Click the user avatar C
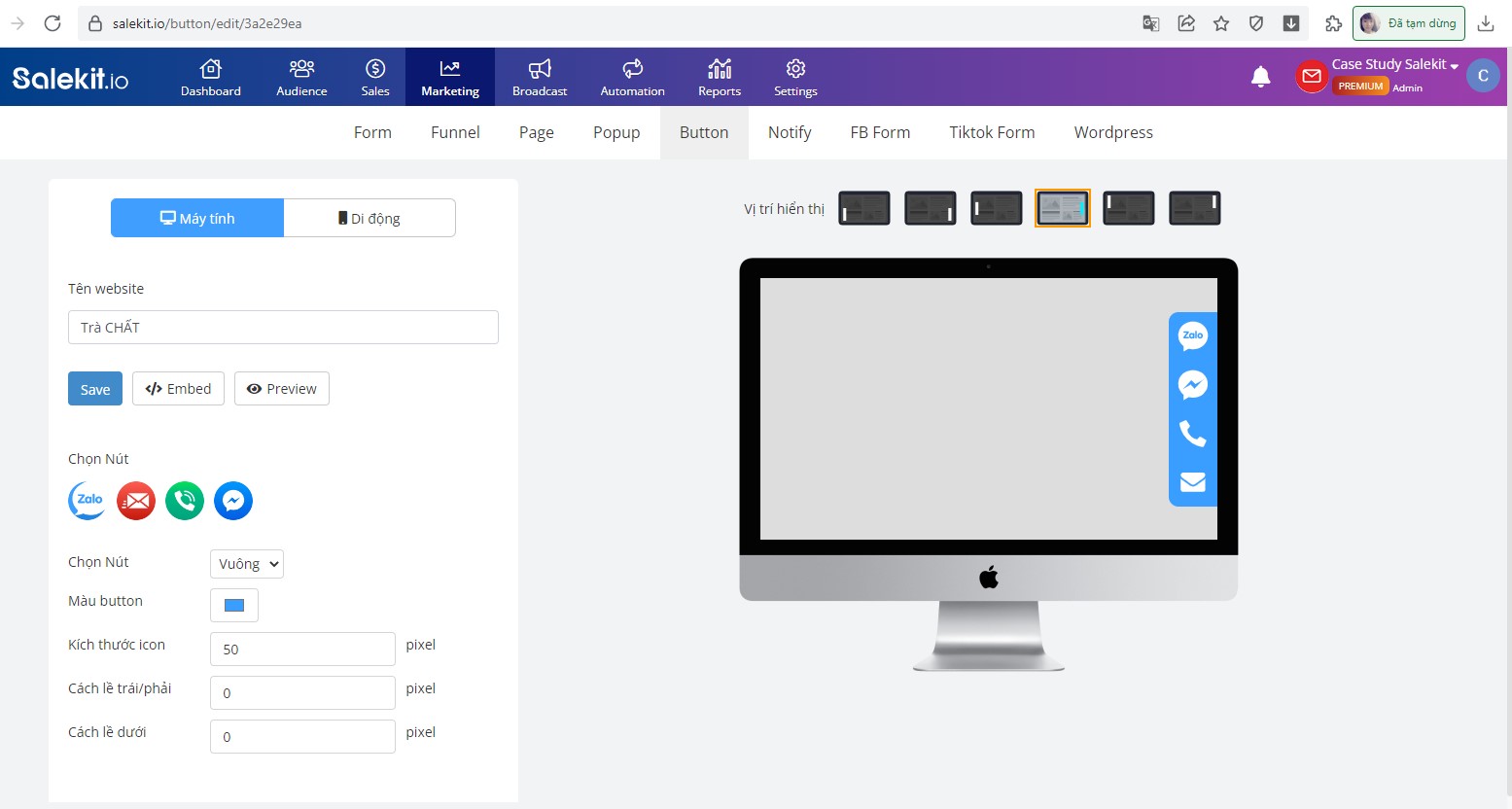Screen dimensions: 1512x809 [1483, 75]
